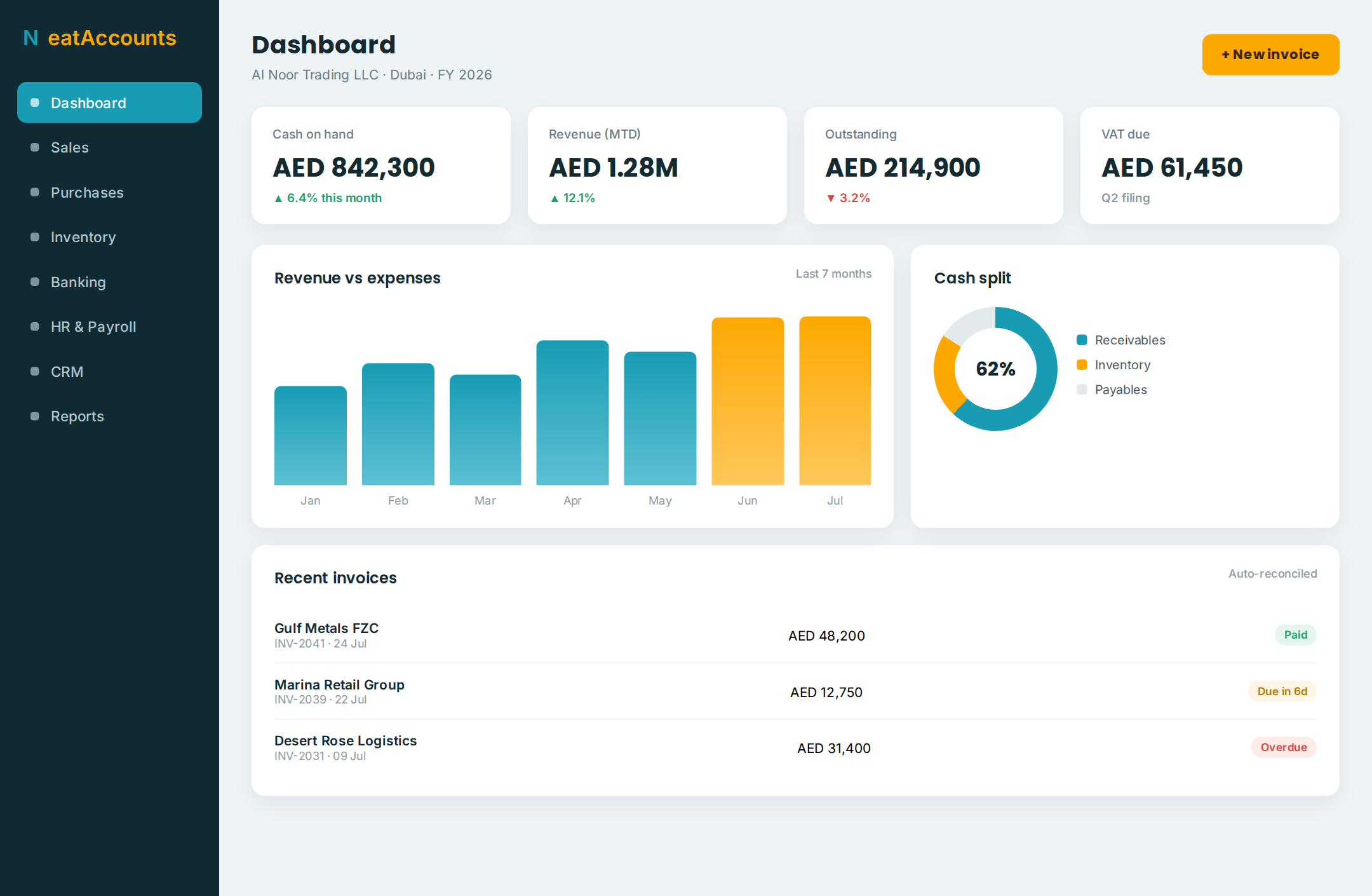Open Gulf Metals FZC invoice
1372x896 pixels.
point(795,635)
